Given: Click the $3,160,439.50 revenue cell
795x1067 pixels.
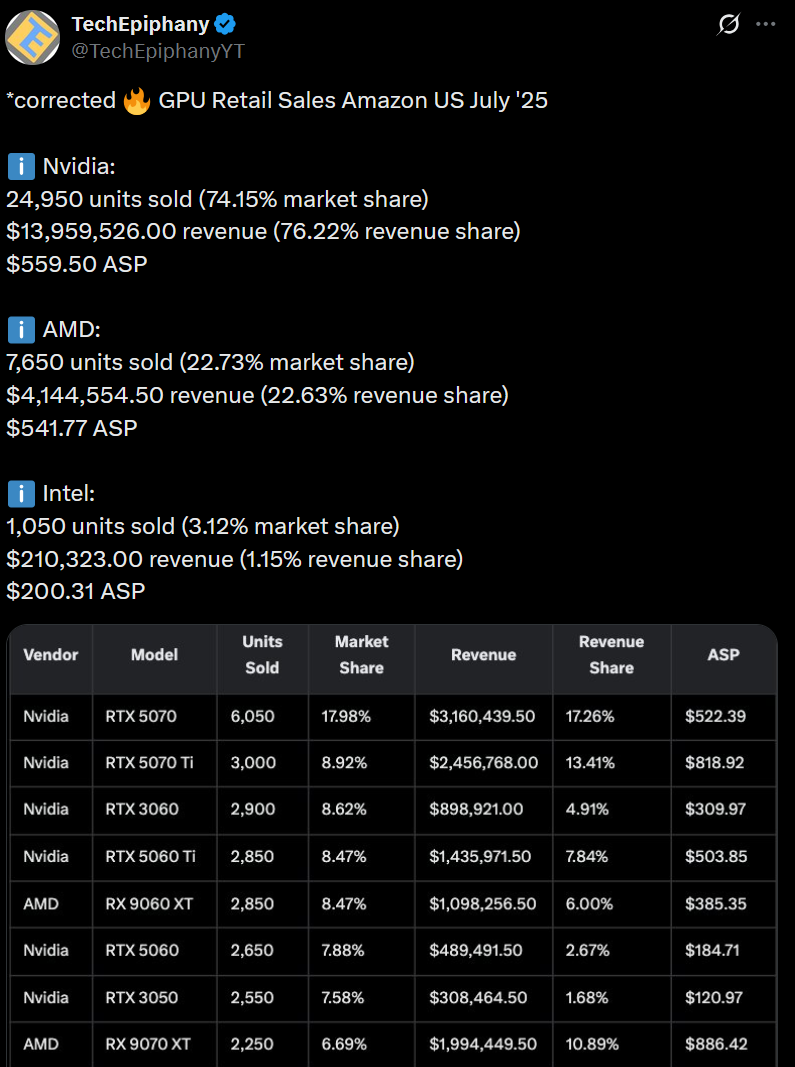Looking at the screenshot, I should pyautogui.click(x=483, y=717).
